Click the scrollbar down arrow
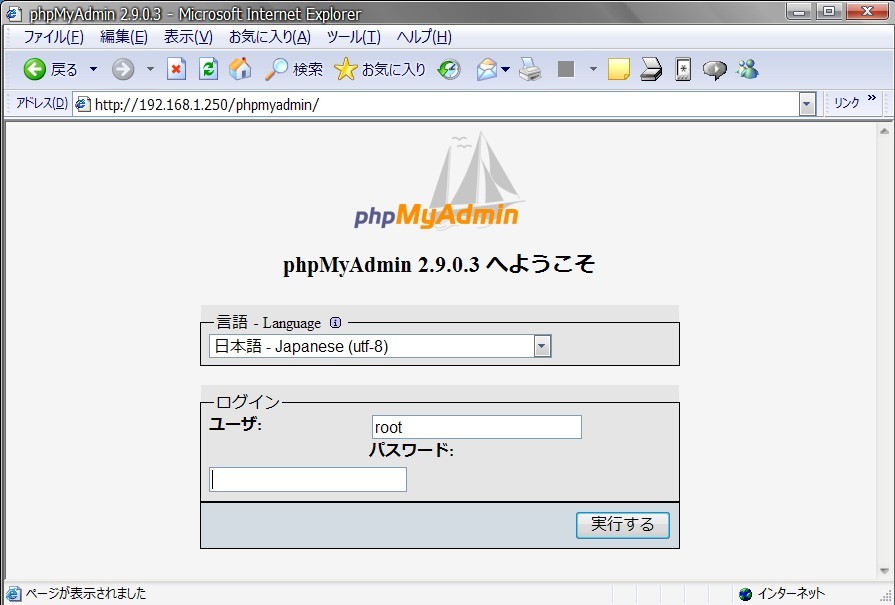 [x=884, y=571]
